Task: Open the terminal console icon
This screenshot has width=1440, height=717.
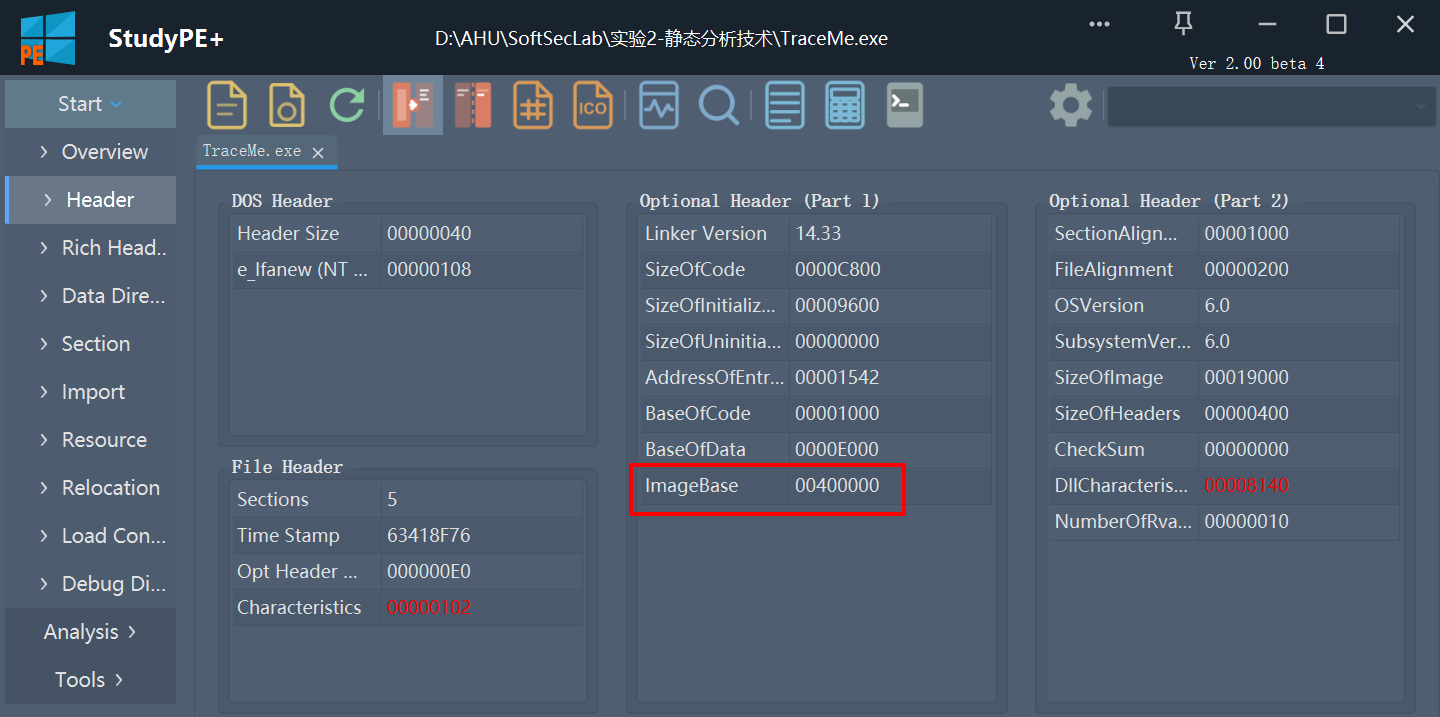Action: tap(905, 105)
